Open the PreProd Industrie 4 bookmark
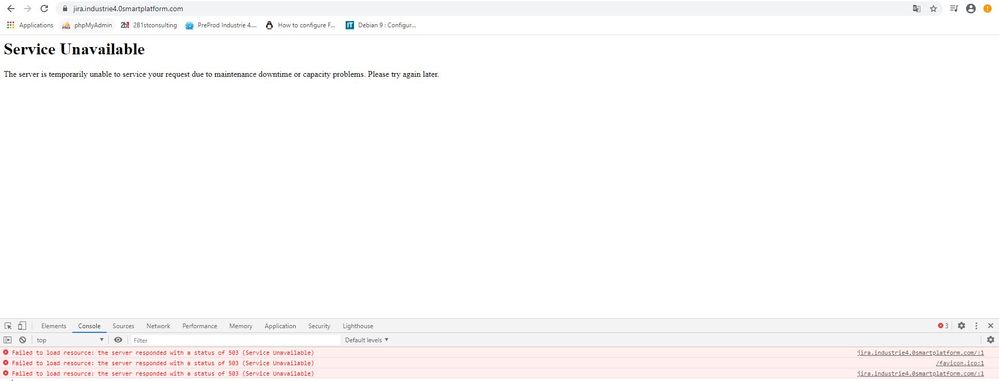999x381 pixels. pos(221,25)
